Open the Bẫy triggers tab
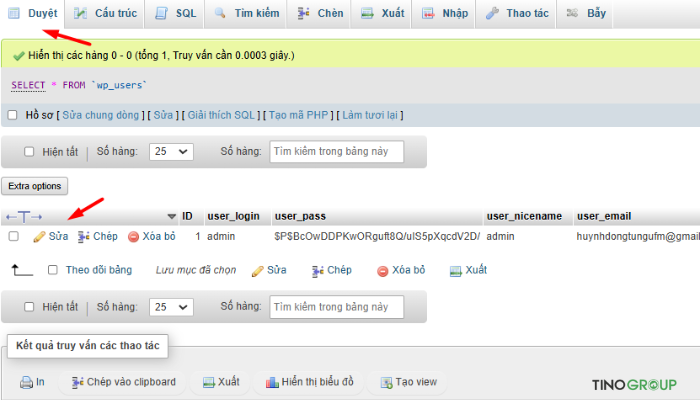Screen dimensions: 700x400 (586, 13)
